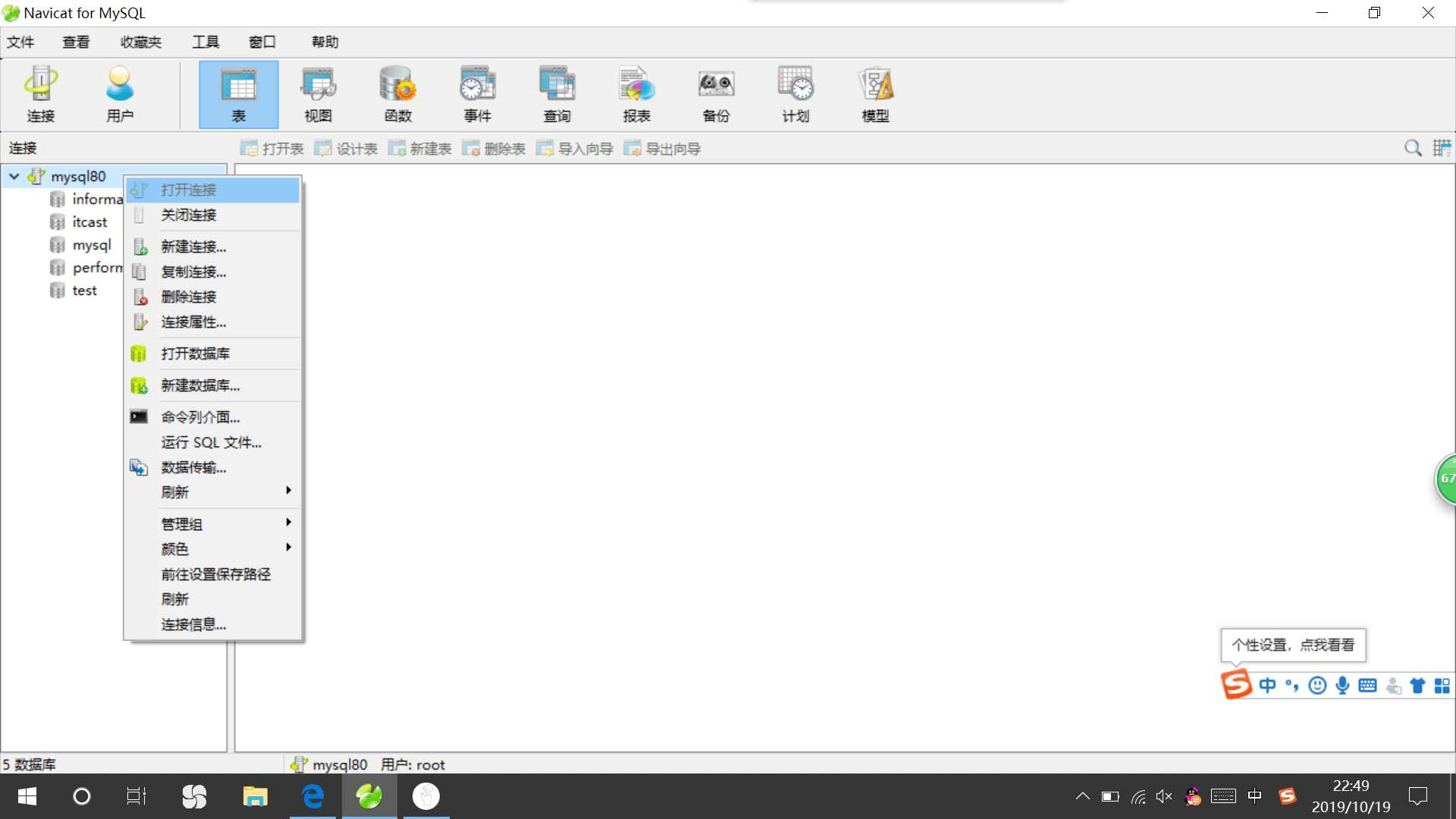The height and width of the screenshot is (819, 1456).
Task: Open the 帮助 menu
Action: point(325,42)
